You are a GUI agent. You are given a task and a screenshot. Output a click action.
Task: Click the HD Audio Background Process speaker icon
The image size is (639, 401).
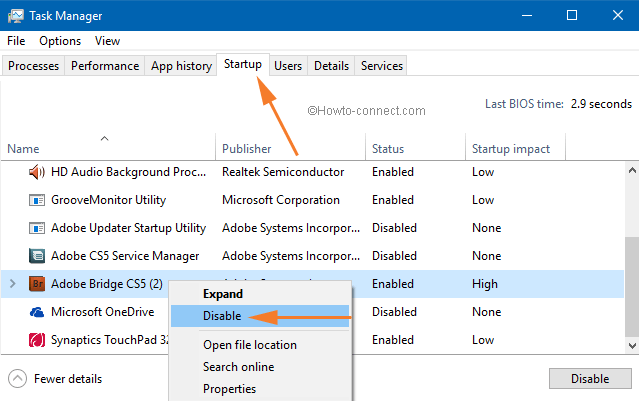(37, 172)
